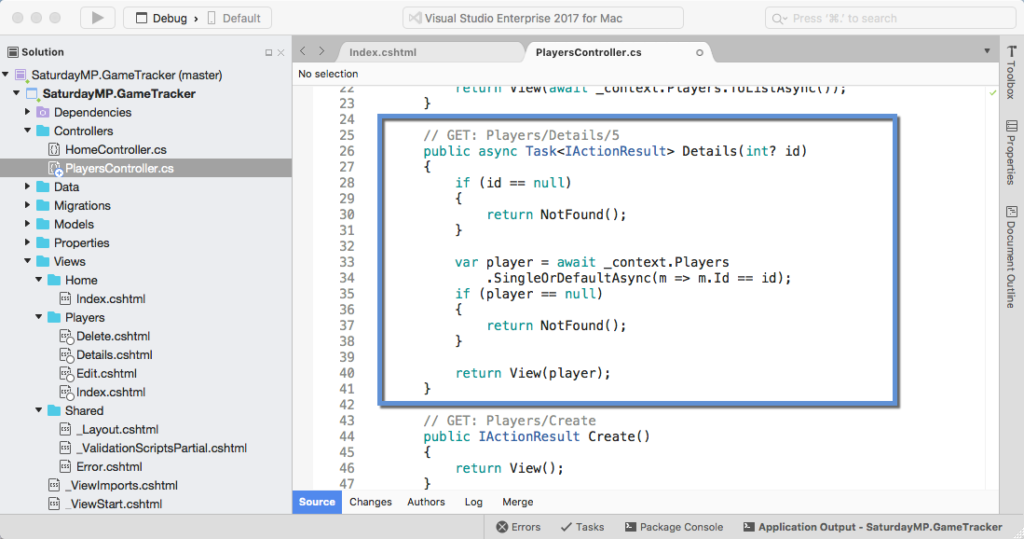The image size is (1024, 539).
Task: Close the Solution pad
Action: (281, 52)
